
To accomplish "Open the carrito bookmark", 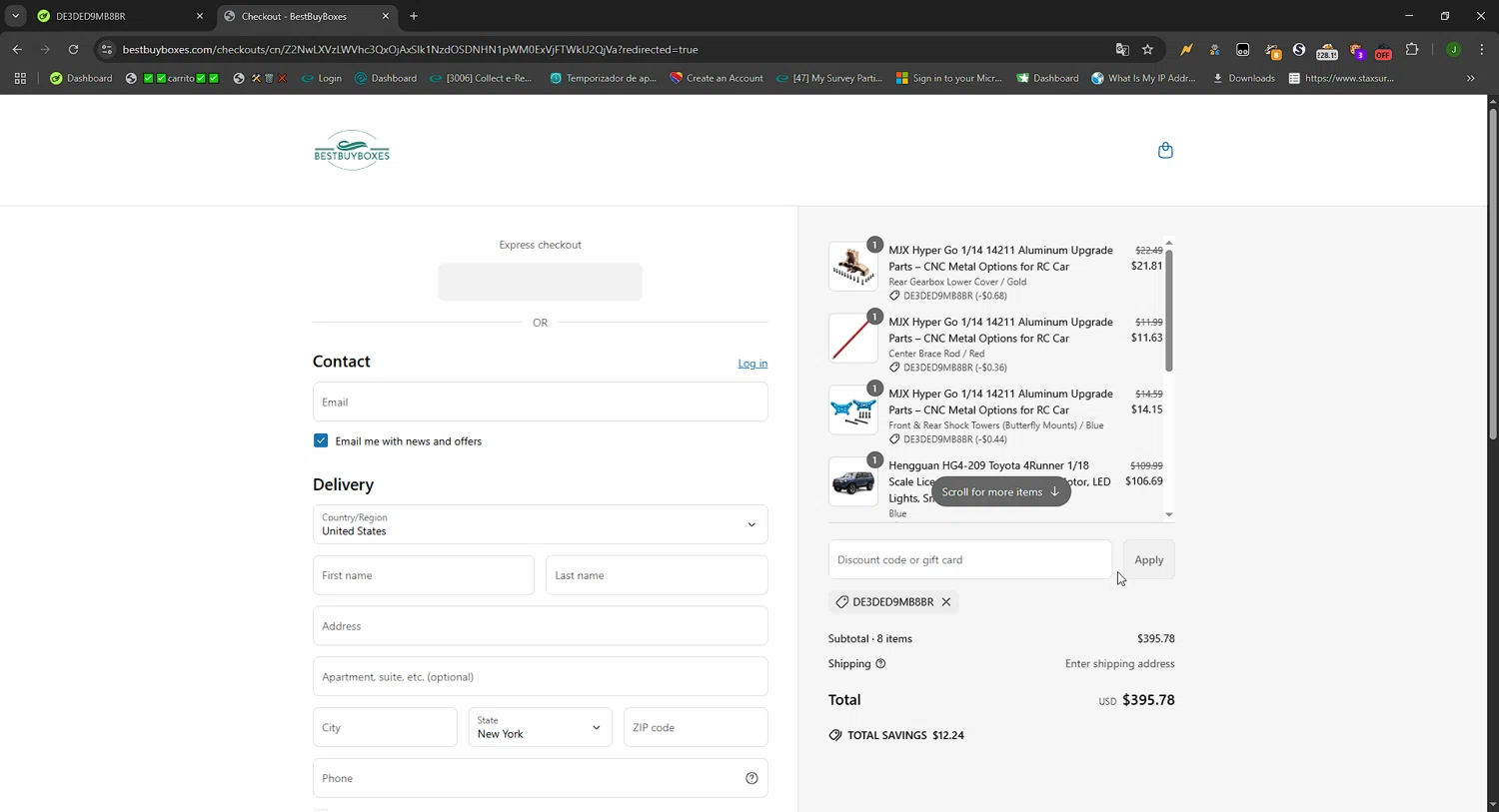I will [x=172, y=78].
